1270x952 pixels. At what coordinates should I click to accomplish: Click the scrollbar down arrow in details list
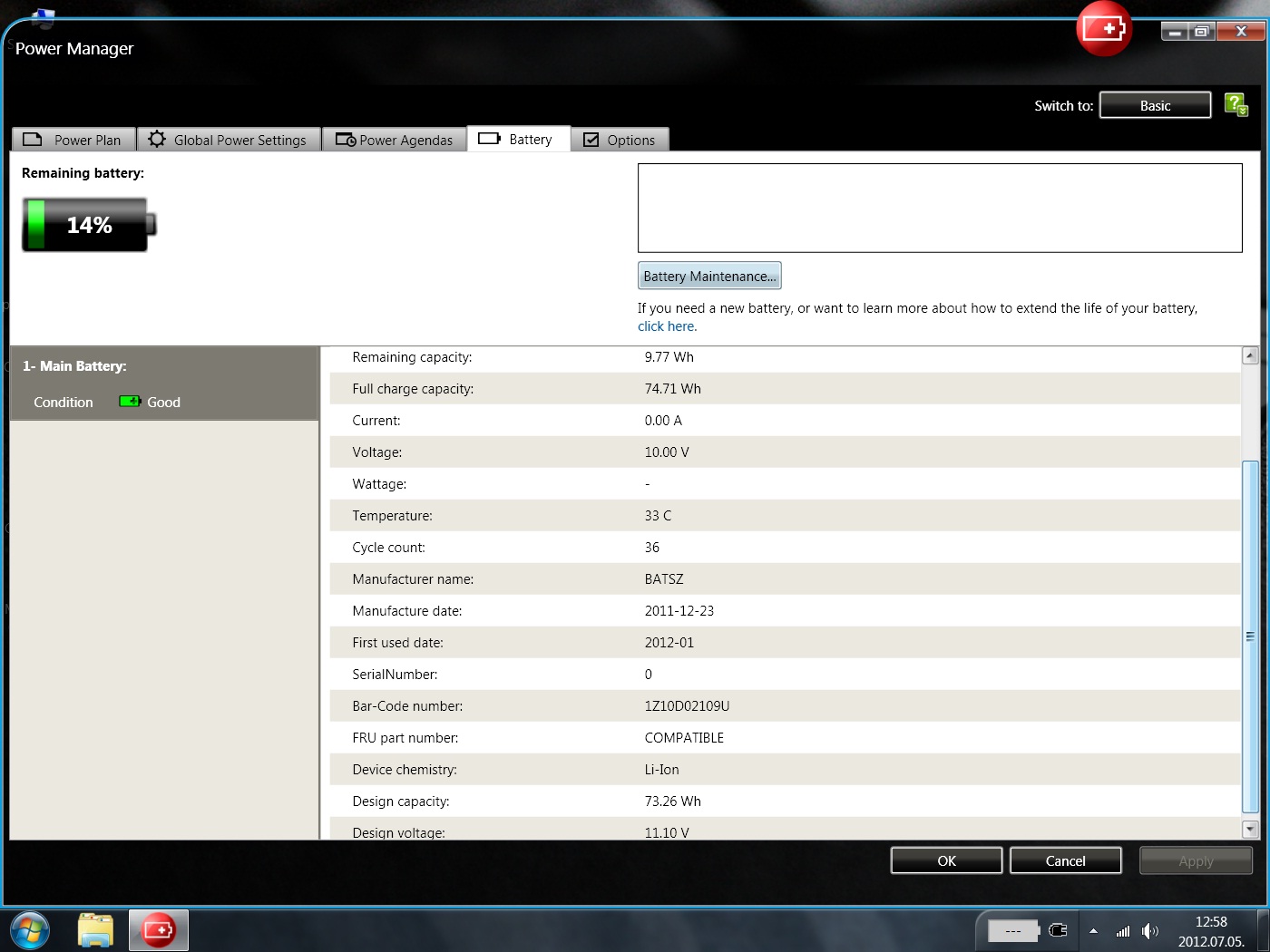[x=1250, y=829]
